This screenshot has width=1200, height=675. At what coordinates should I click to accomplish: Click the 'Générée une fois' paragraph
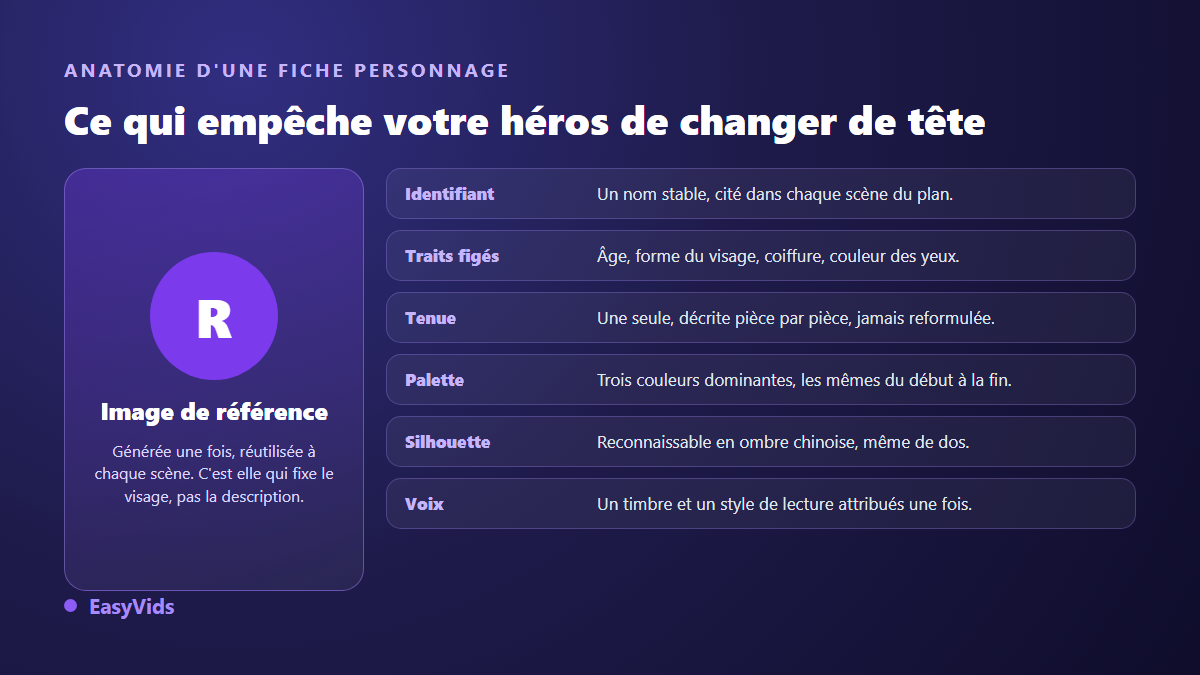(x=214, y=474)
